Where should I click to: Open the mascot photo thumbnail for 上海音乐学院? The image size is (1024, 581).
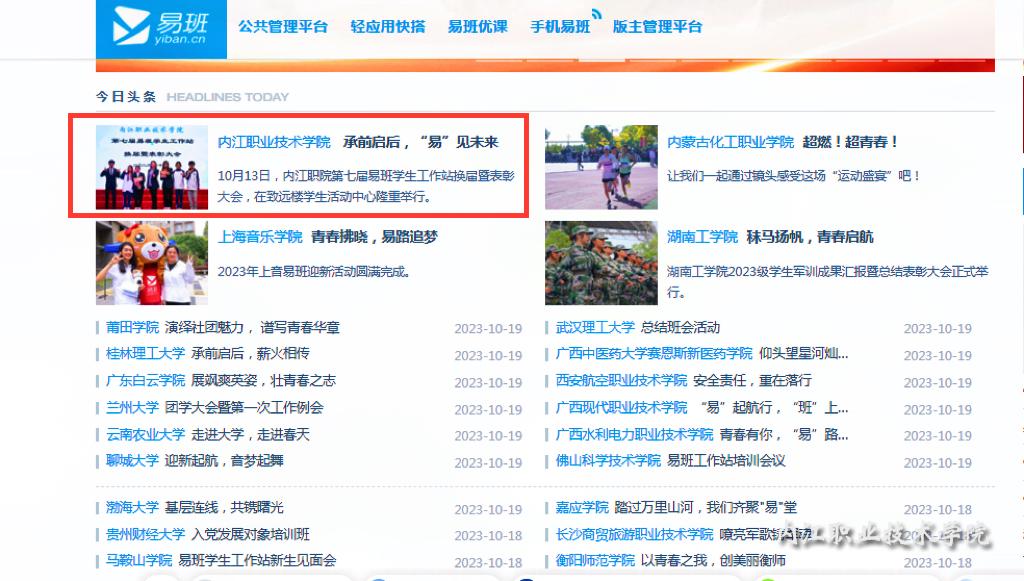[x=152, y=263]
